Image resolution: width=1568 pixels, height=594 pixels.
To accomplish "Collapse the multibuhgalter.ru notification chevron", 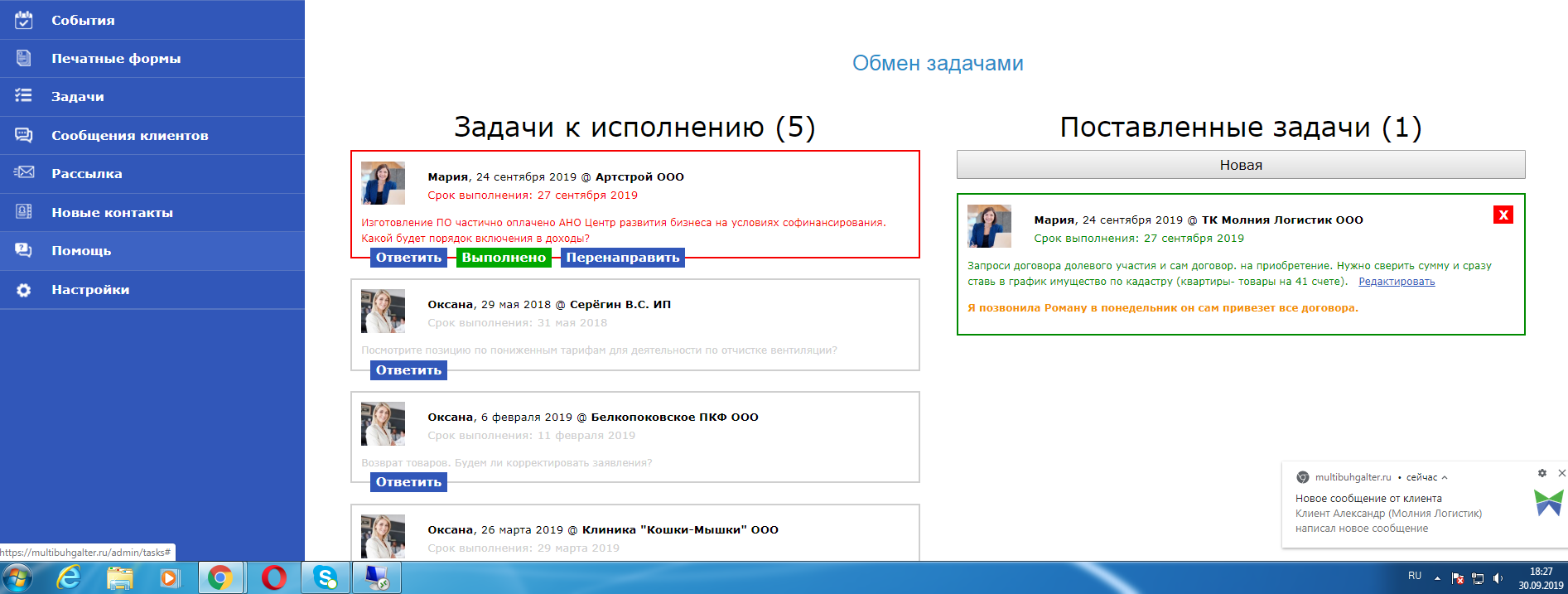I will [x=1445, y=477].
